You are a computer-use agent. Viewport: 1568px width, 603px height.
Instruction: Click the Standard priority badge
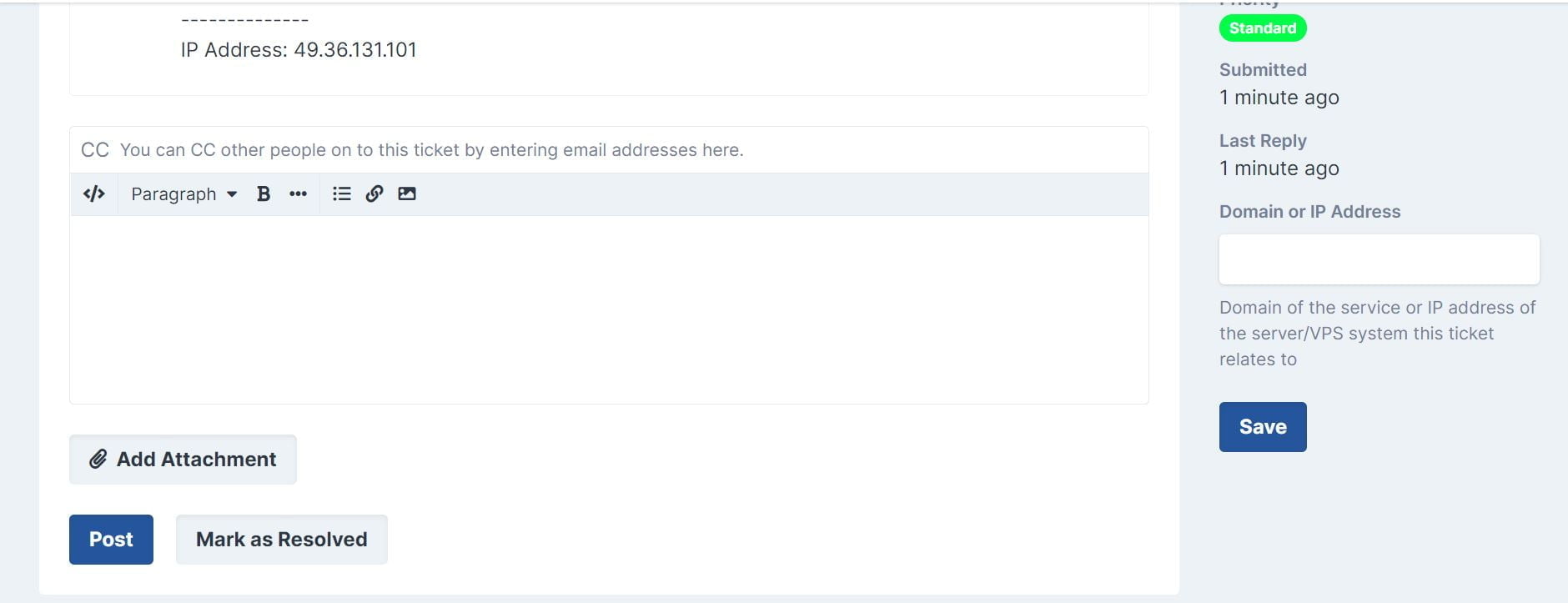(1263, 28)
